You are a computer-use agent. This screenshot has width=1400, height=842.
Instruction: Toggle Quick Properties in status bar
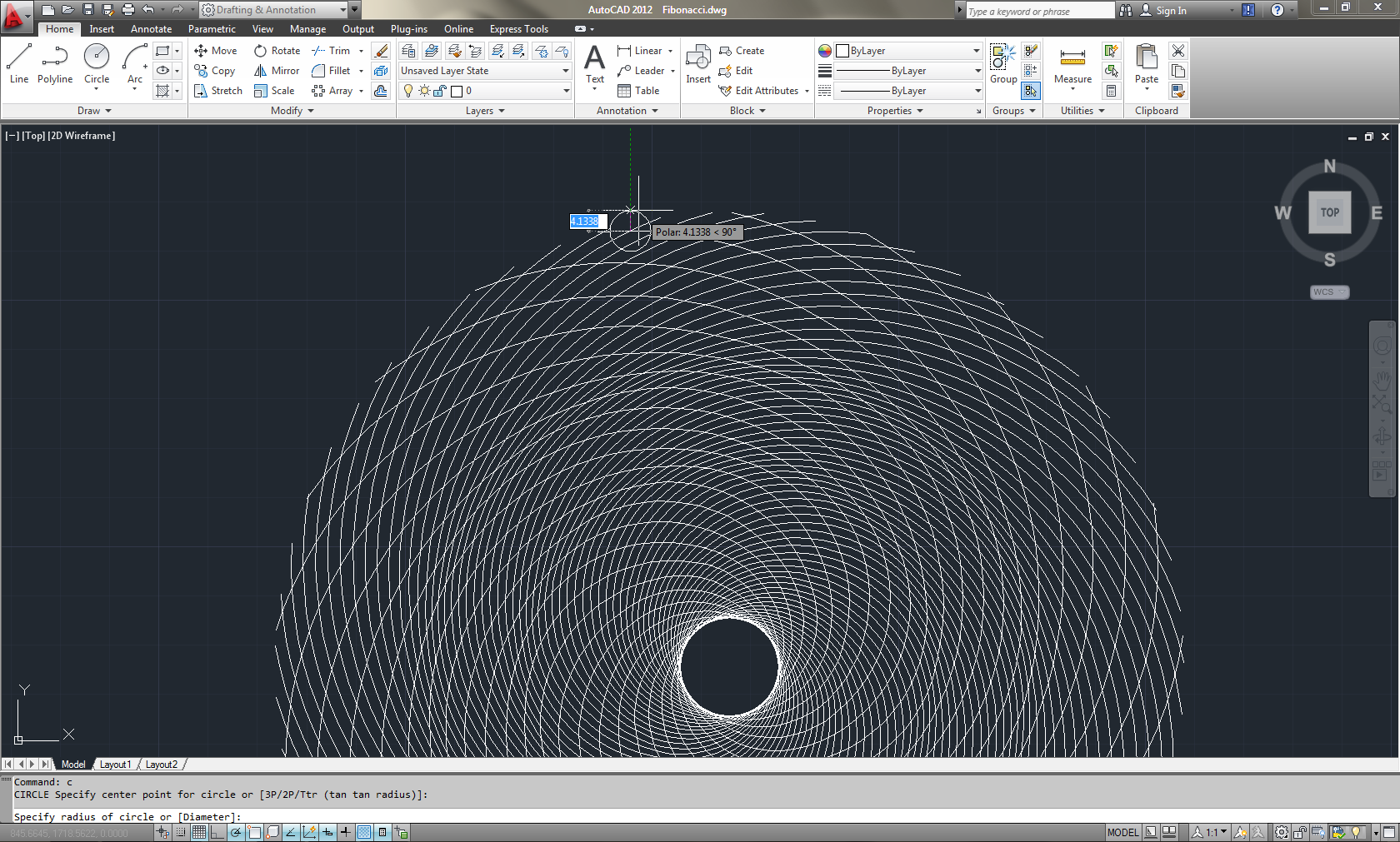coord(382,832)
